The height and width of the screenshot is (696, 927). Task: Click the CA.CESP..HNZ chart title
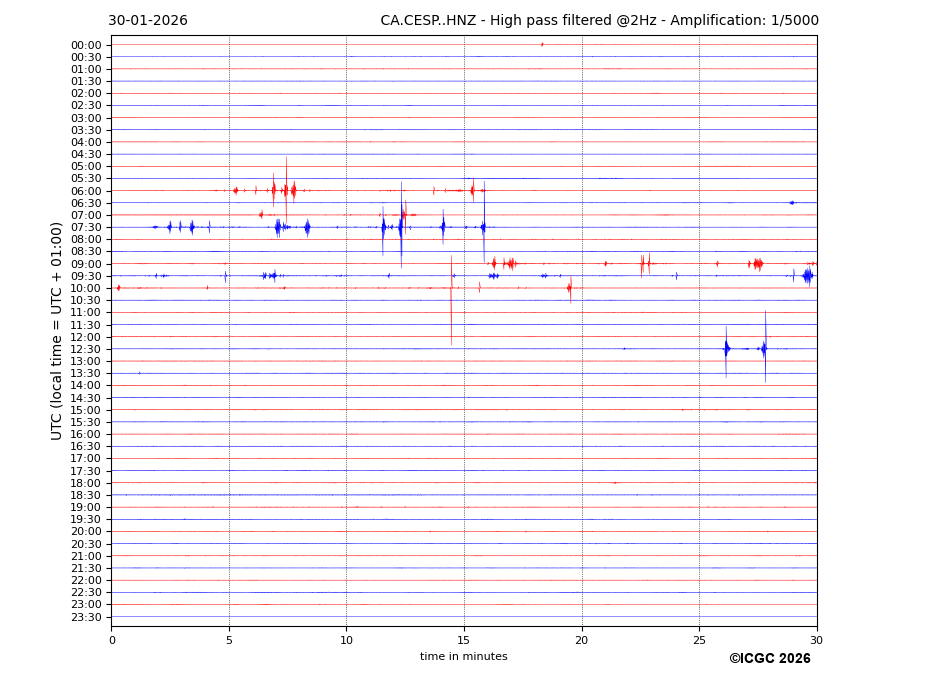599,21
